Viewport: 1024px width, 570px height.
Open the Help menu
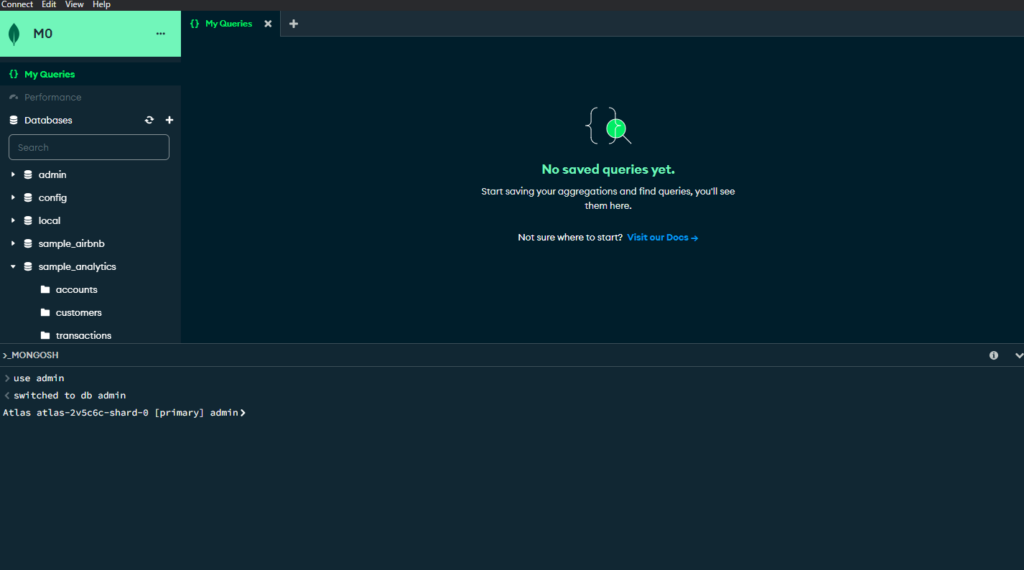(101, 5)
